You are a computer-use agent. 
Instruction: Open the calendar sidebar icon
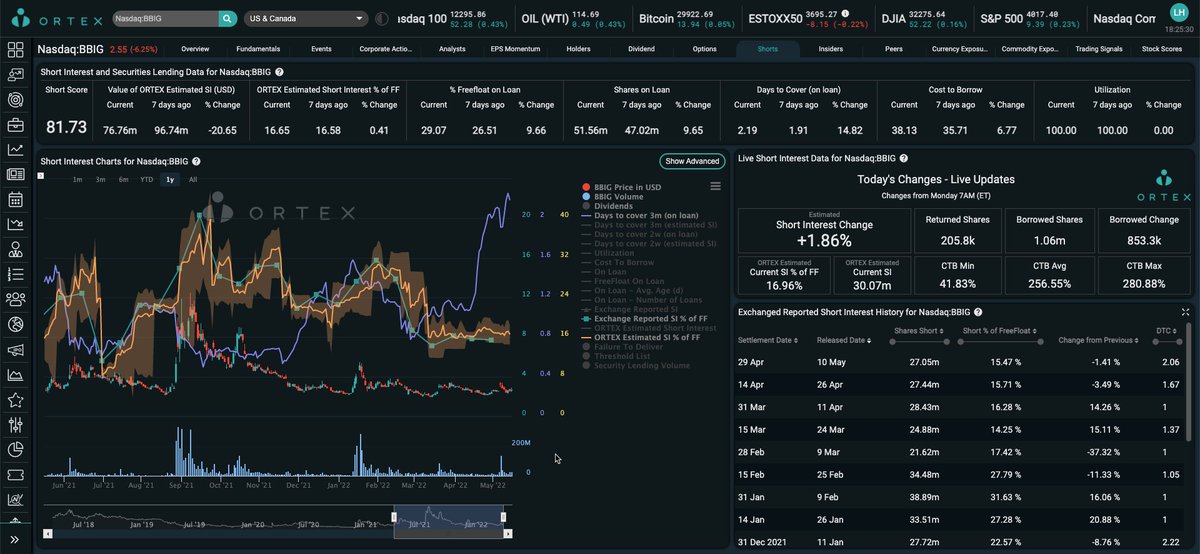coord(15,199)
